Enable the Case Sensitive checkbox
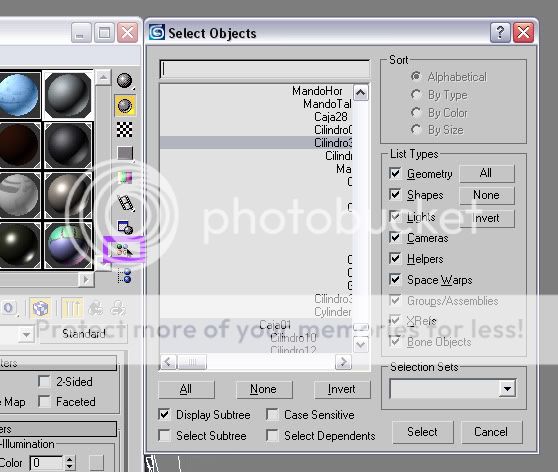The image size is (558, 472). (x=272, y=415)
